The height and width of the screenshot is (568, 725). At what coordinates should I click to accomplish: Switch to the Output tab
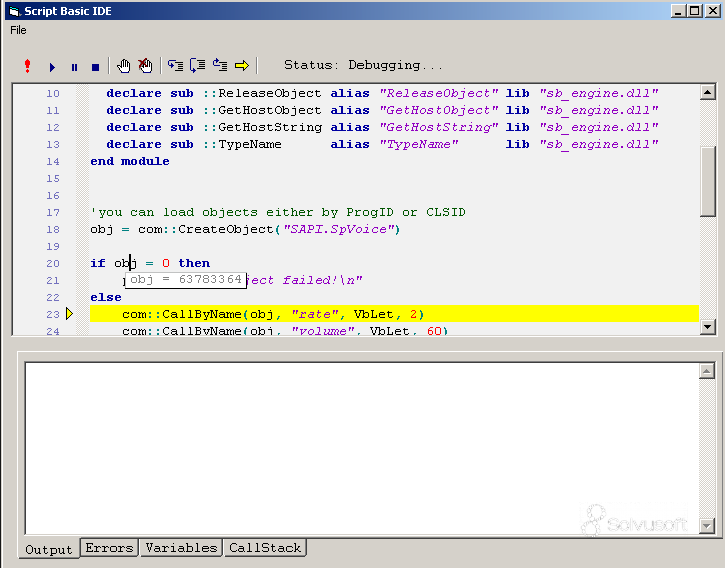(49, 549)
